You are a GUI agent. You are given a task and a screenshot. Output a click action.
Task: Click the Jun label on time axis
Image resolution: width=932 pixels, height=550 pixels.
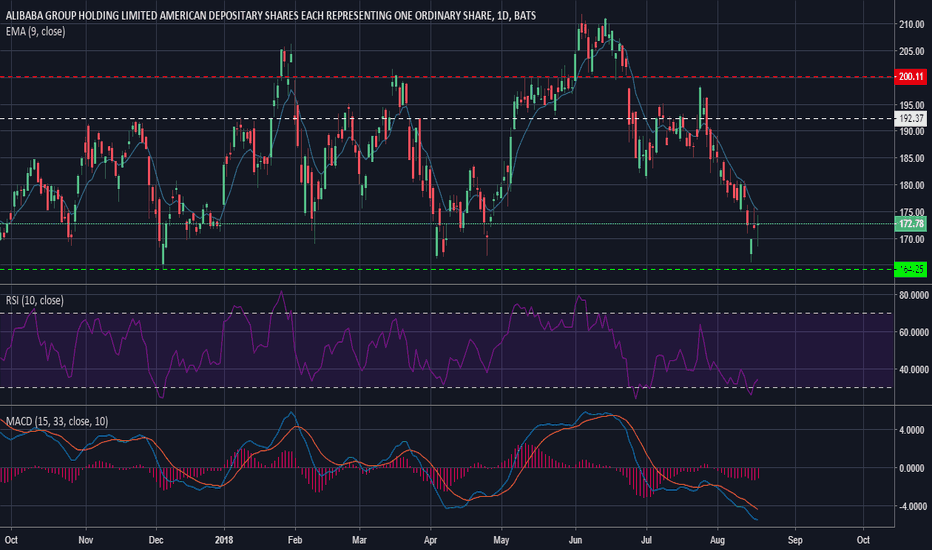[x=575, y=540]
